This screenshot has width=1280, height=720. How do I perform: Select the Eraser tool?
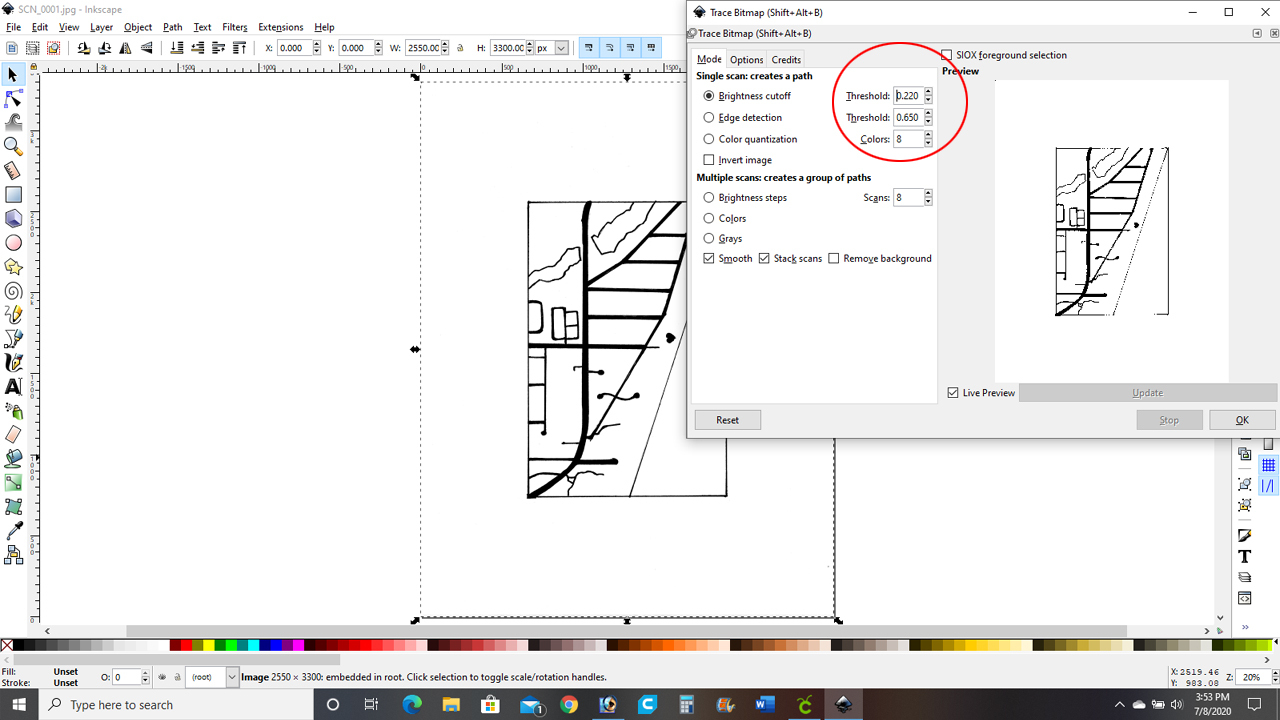[x=13, y=435]
